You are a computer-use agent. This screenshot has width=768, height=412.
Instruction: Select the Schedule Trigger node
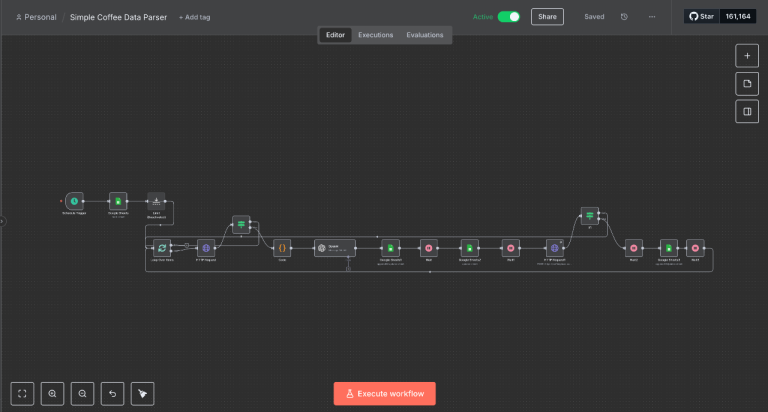click(x=74, y=202)
